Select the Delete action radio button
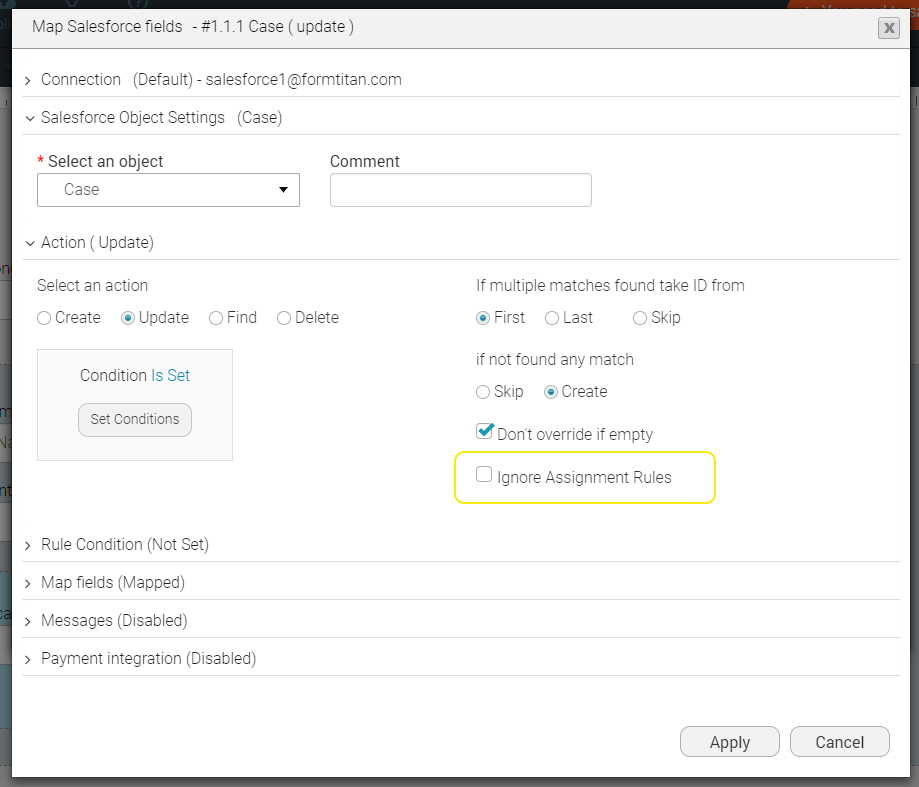919x787 pixels. point(284,318)
